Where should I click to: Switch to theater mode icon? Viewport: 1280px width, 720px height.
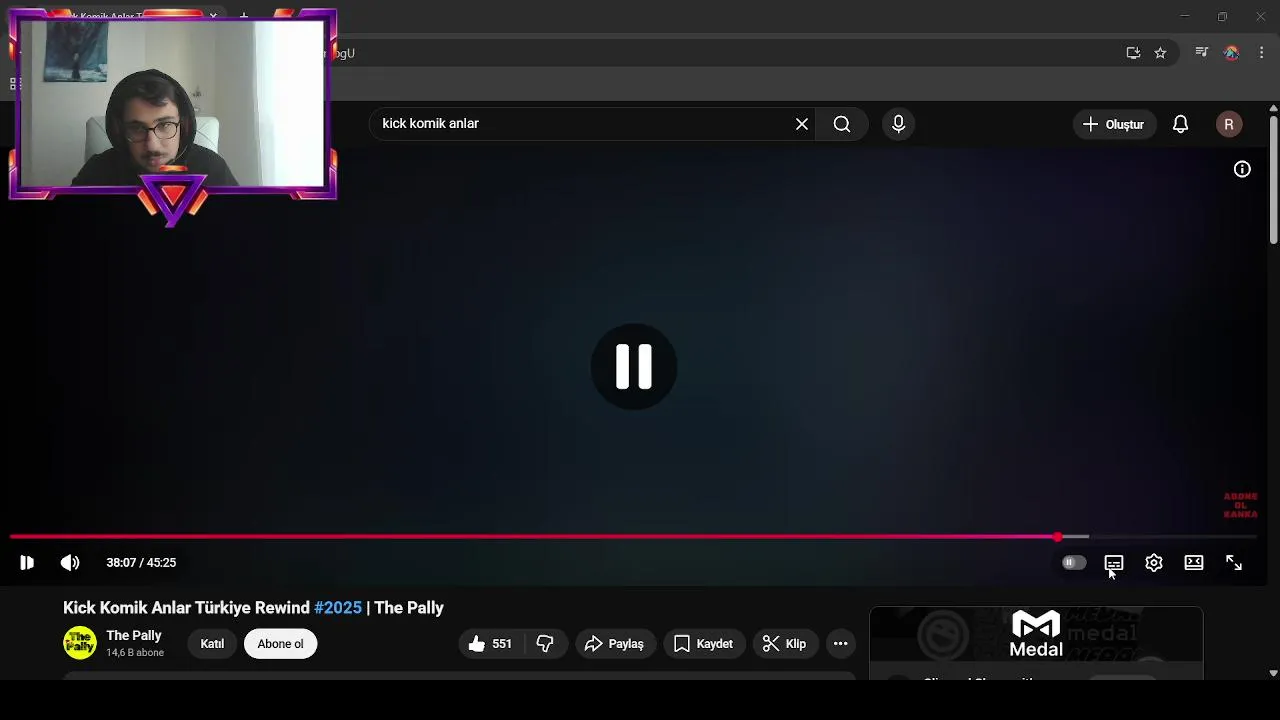[1194, 563]
